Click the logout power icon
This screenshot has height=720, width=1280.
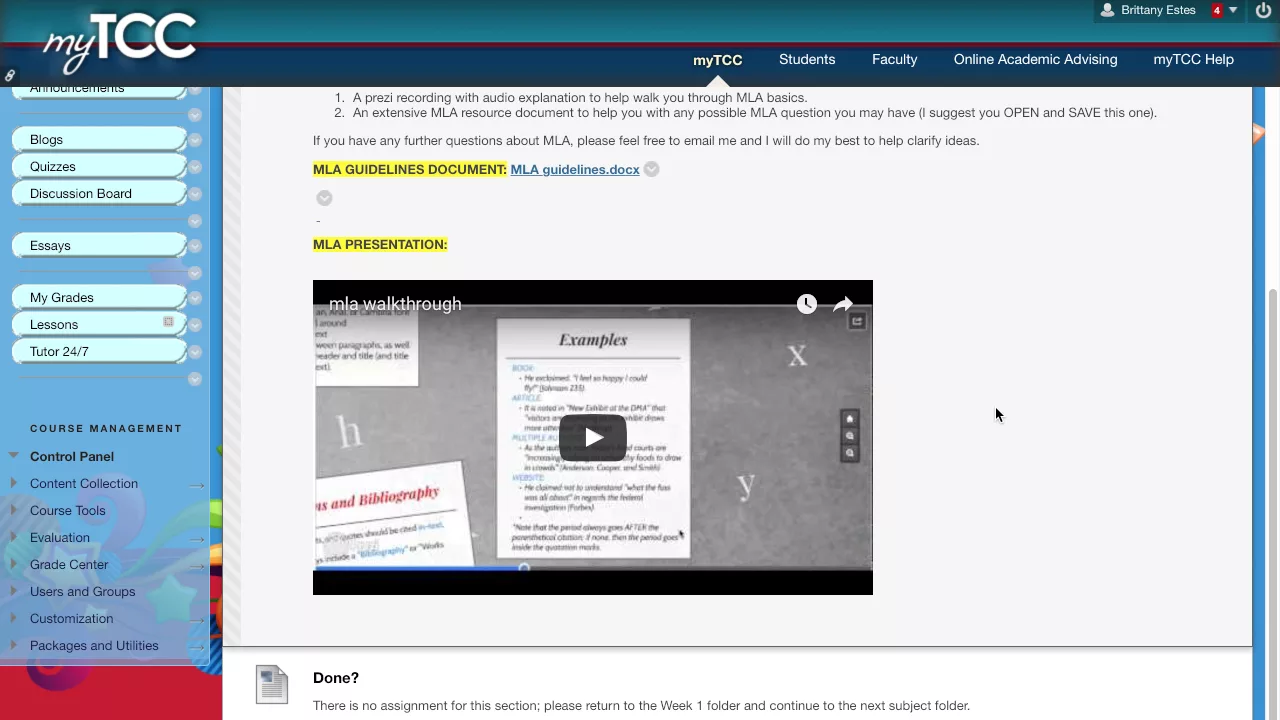tap(1262, 10)
